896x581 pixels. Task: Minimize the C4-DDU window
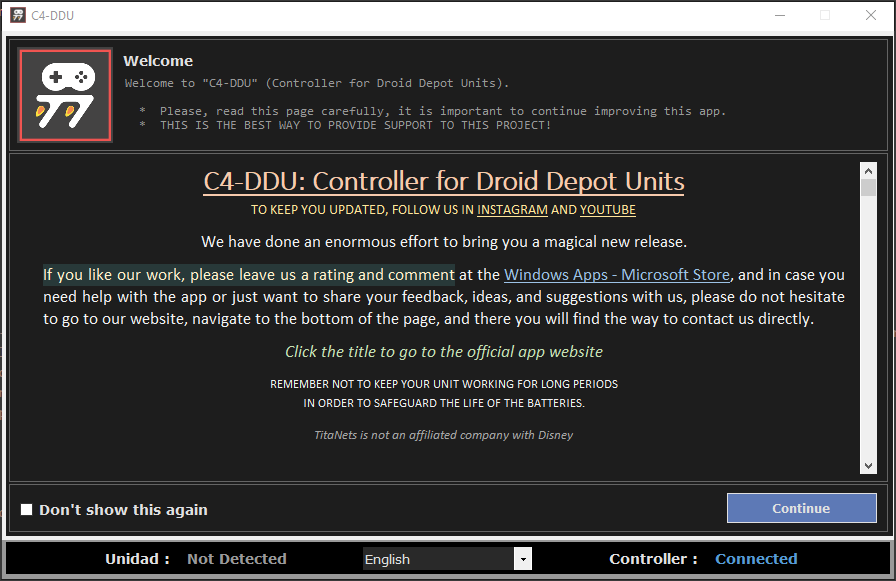click(x=780, y=15)
